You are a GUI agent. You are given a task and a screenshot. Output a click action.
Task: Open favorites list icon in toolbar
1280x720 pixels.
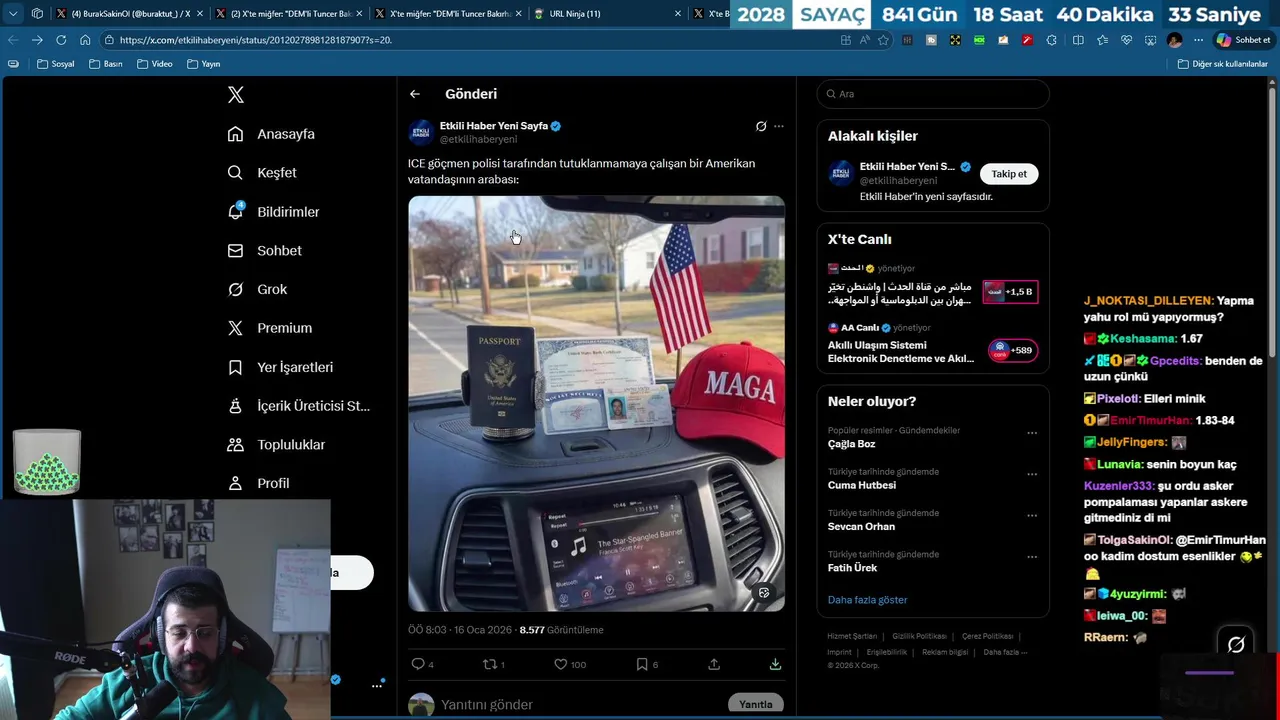[x=1102, y=40]
